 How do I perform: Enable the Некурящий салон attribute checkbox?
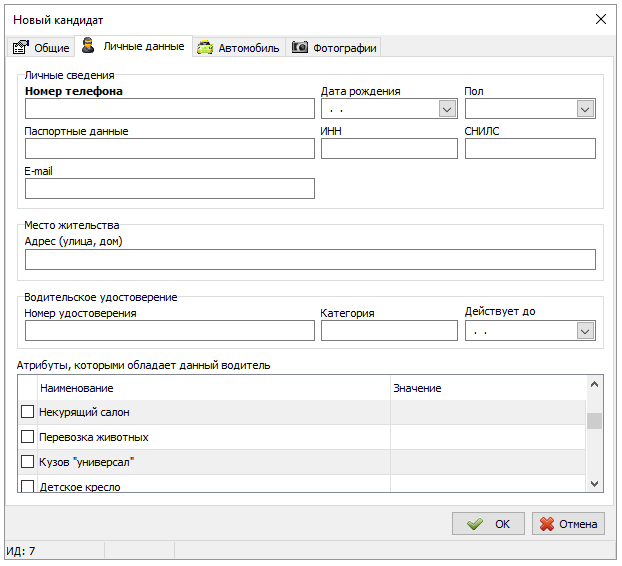click(27, 412)
